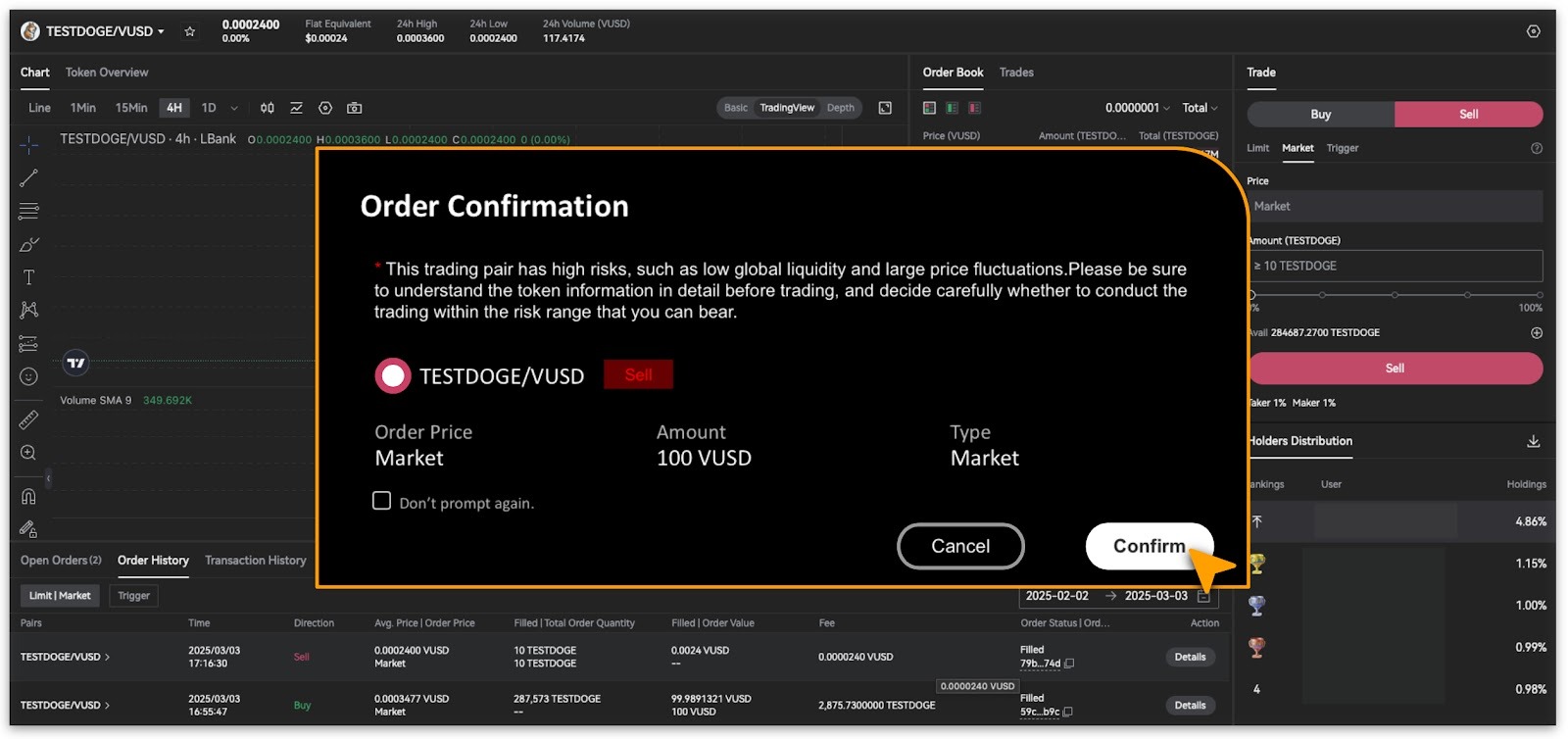This screenshot has width=1568, height=739.
Task: Open the chart screenshot camera icon
Action: pos(355,108)
